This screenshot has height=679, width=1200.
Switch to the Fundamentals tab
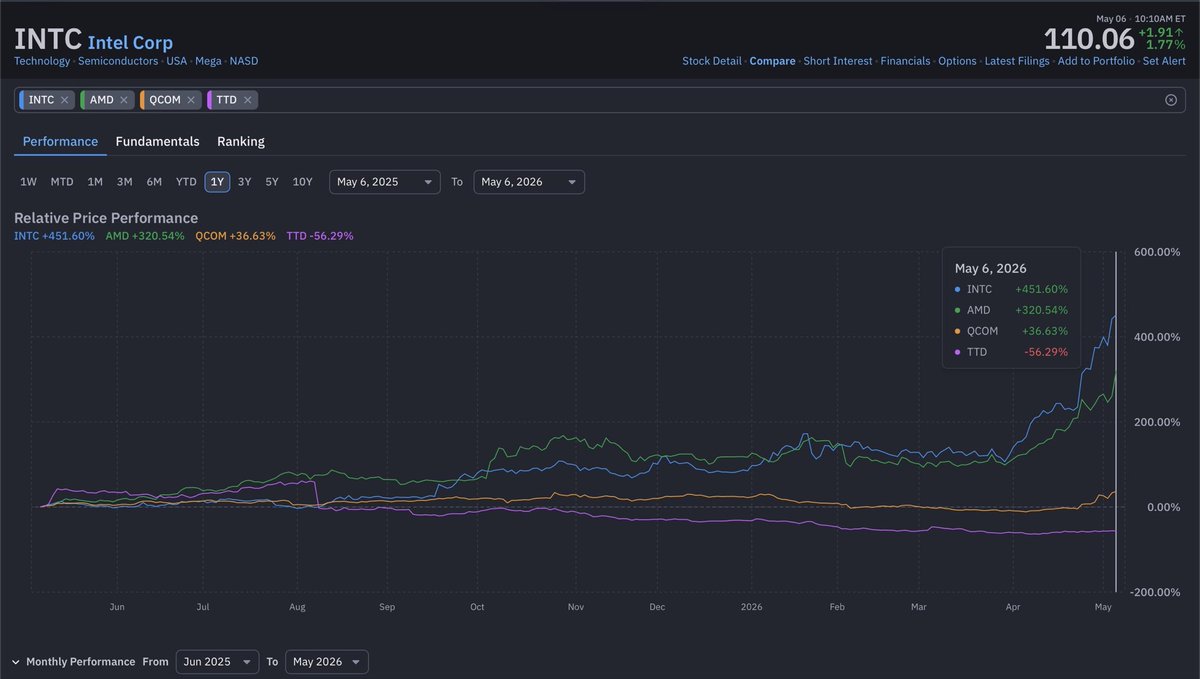[x=157, y=142]
